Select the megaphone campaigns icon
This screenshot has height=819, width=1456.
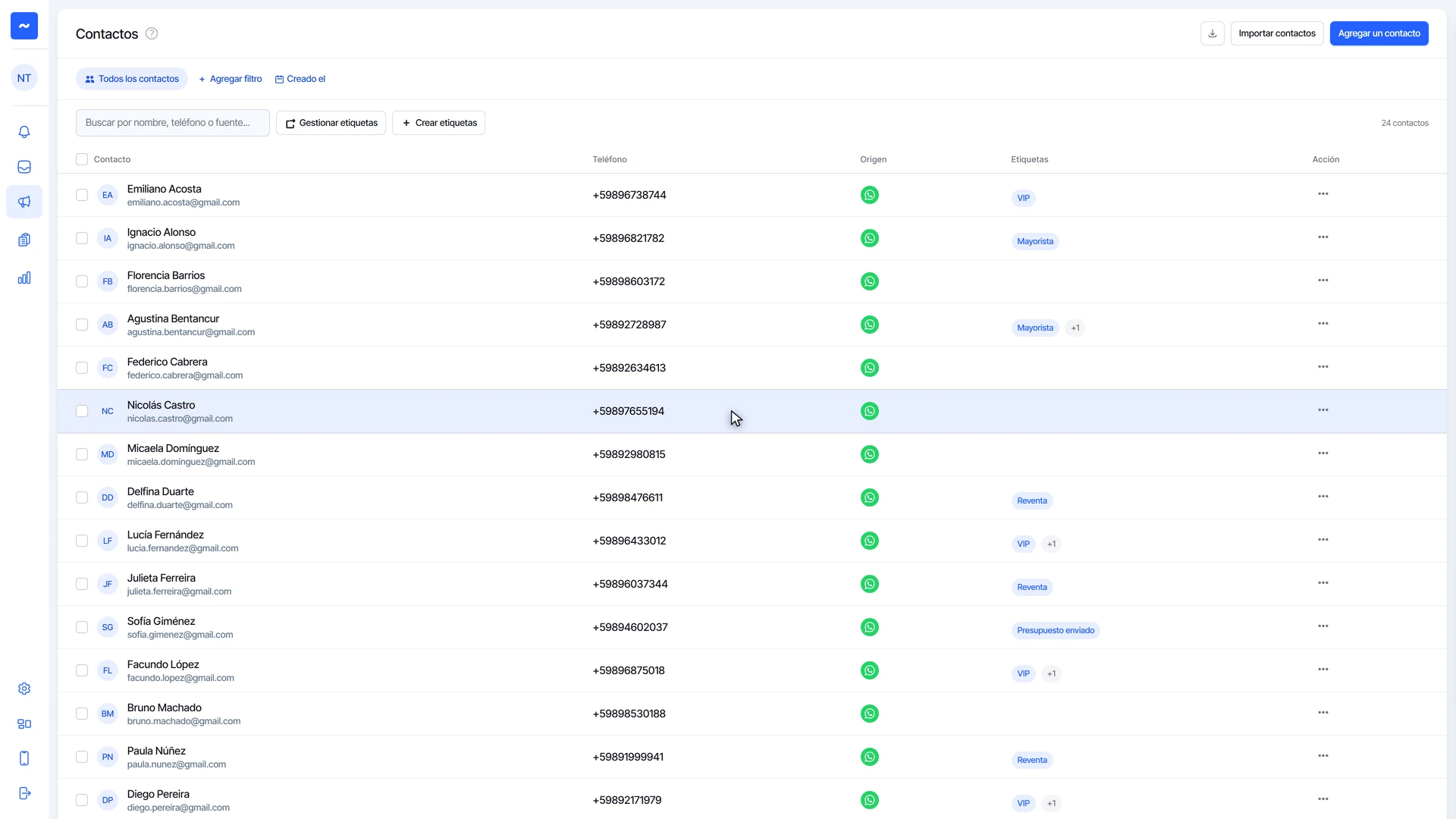point(24,202)
